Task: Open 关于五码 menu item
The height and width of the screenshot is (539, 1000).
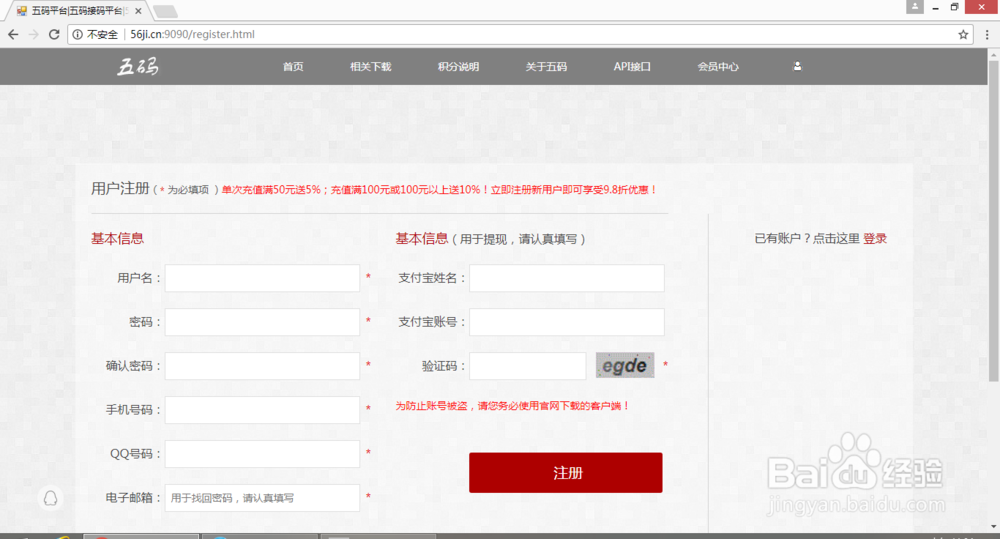Action: tap(546, 66)
